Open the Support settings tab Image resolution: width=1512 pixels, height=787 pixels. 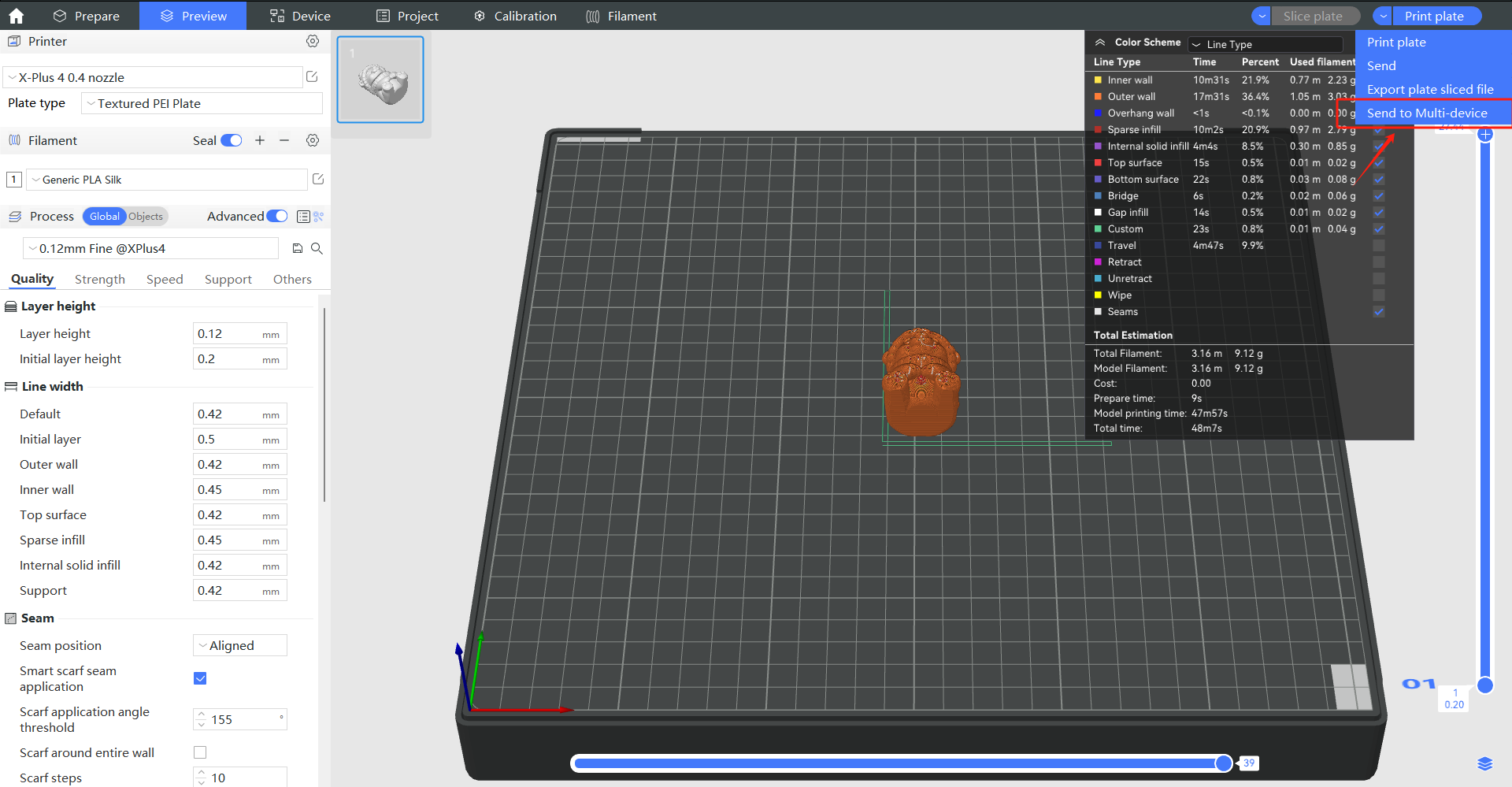coord(228,279)
